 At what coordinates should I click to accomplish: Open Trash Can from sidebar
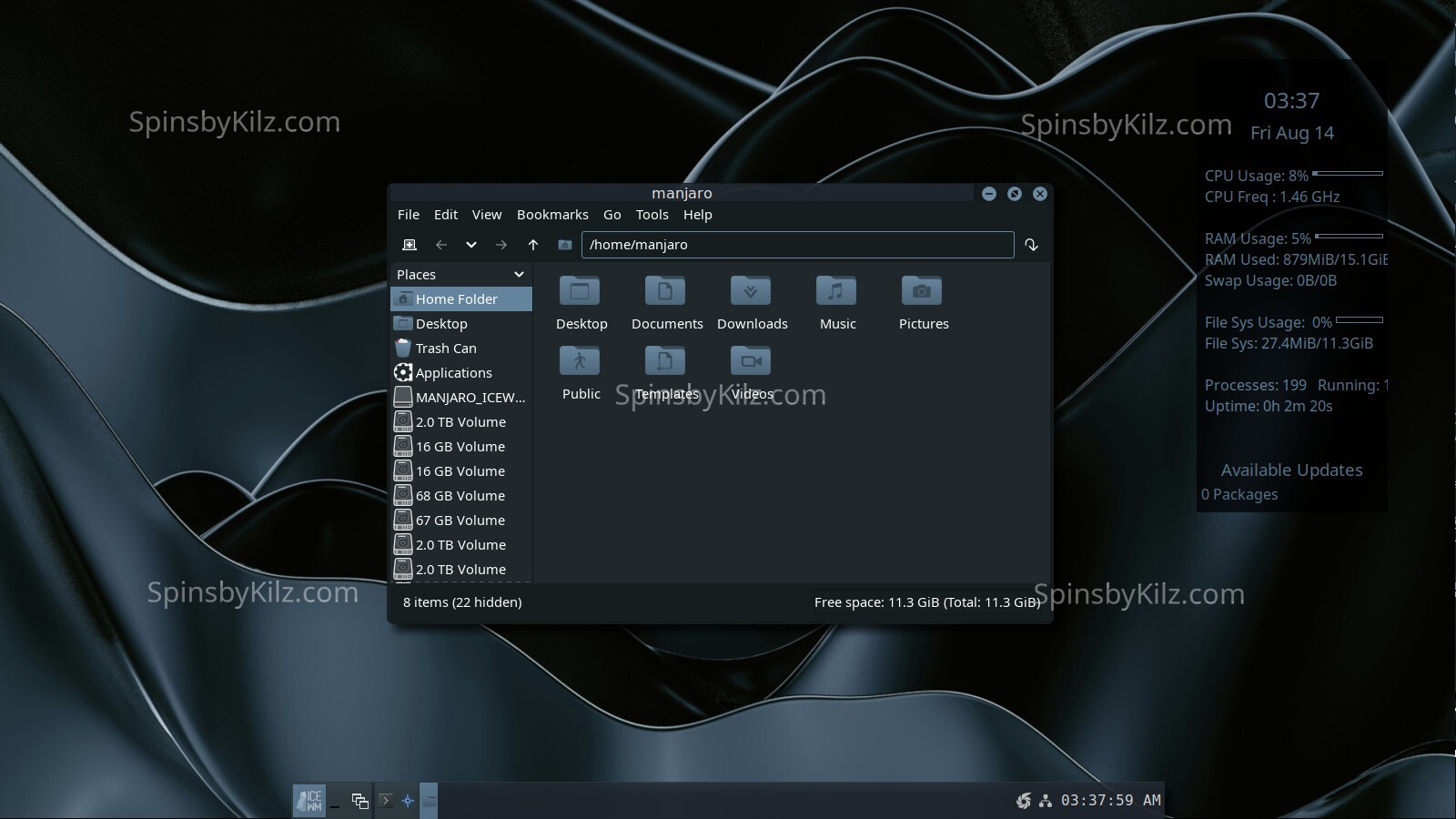[x=461, y=349]
